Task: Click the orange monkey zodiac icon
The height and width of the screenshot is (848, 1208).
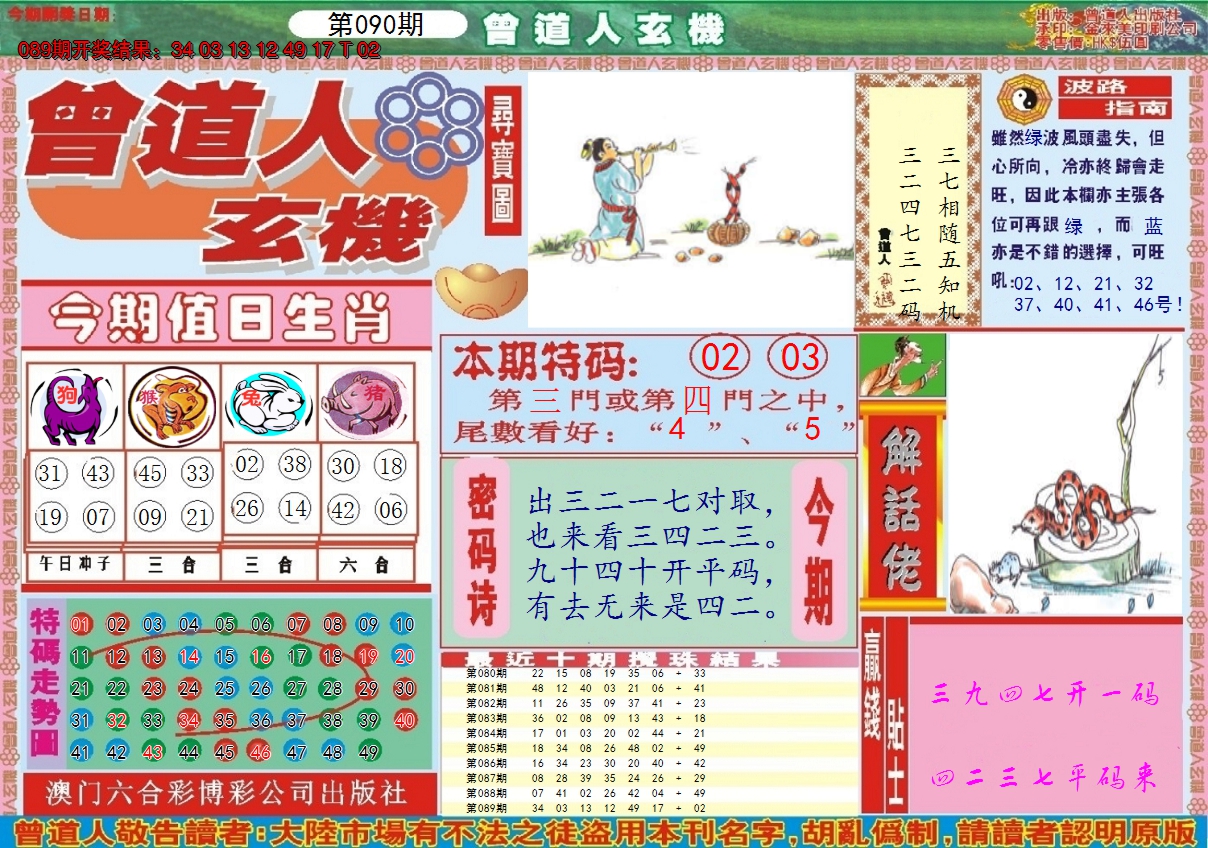Action: (x=172, y=405)
